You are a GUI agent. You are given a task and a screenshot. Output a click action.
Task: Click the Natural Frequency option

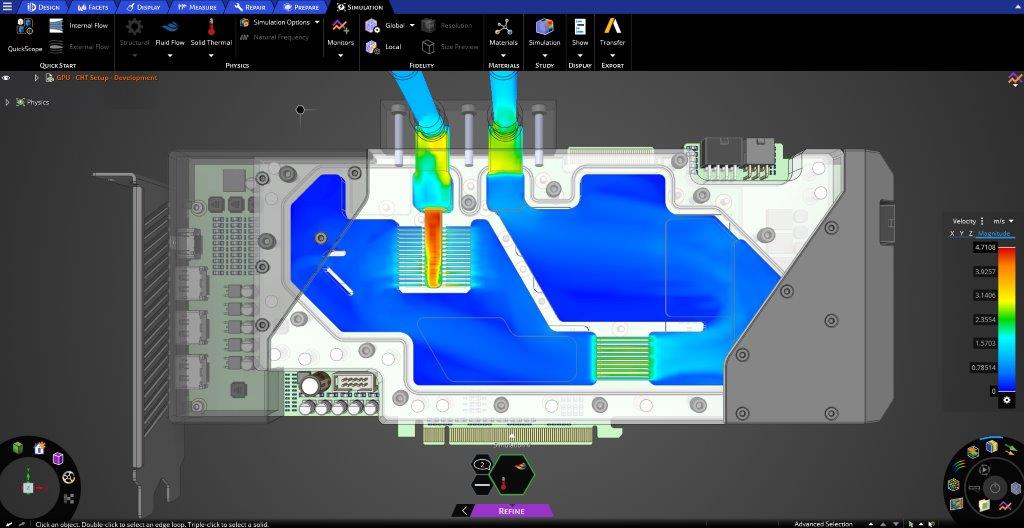(x=274, y=37)
